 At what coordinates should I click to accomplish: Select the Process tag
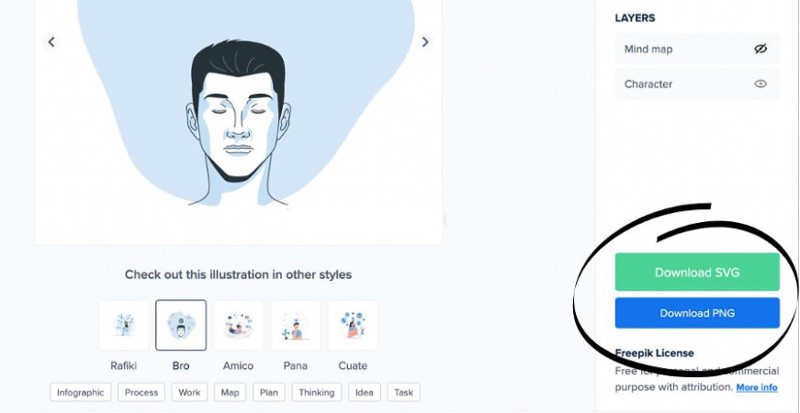(141, 393)
